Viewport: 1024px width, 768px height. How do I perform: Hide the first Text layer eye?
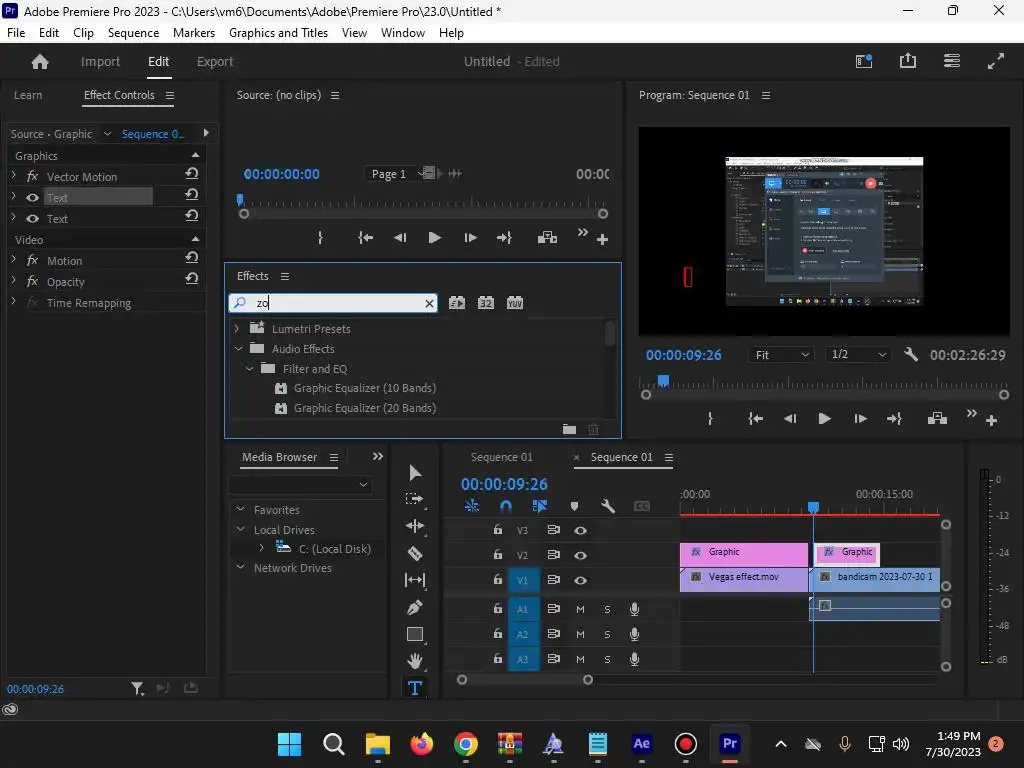tap(32, 197)
